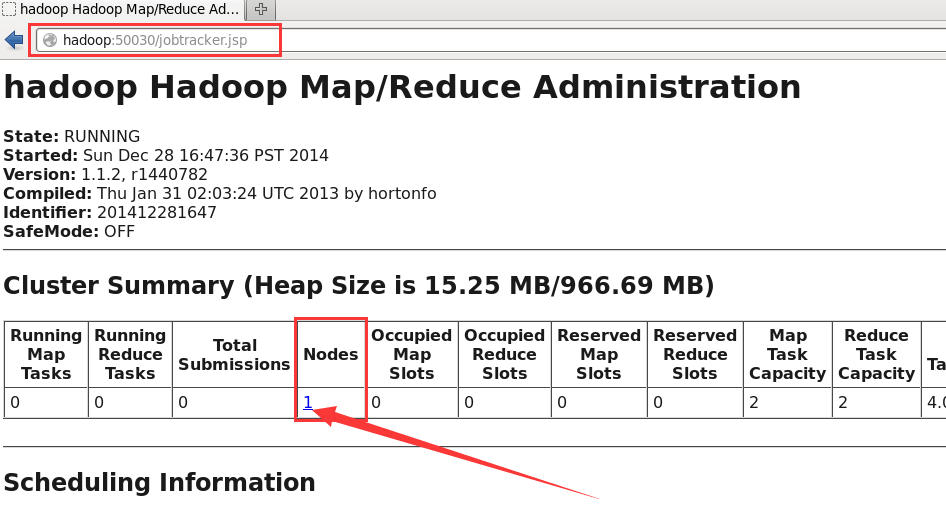The image size is (946, 507).
Task: Click the 'Identifier: 201412281647' line
Action: [110, 212]
